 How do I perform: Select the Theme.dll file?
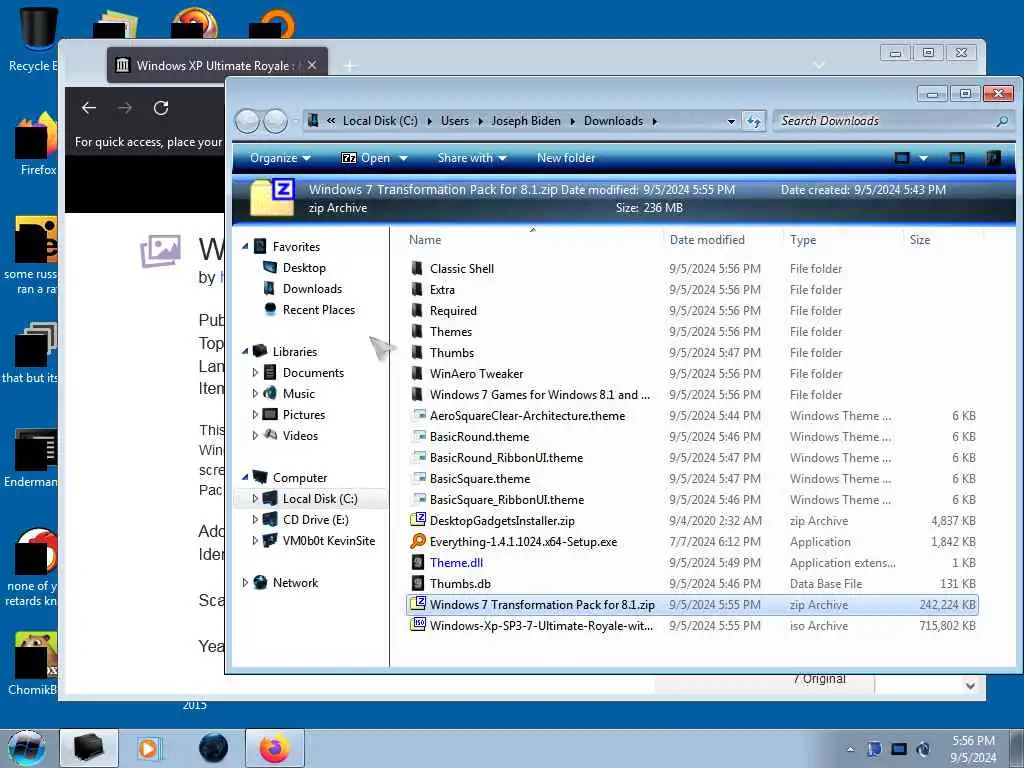(456, 562)
